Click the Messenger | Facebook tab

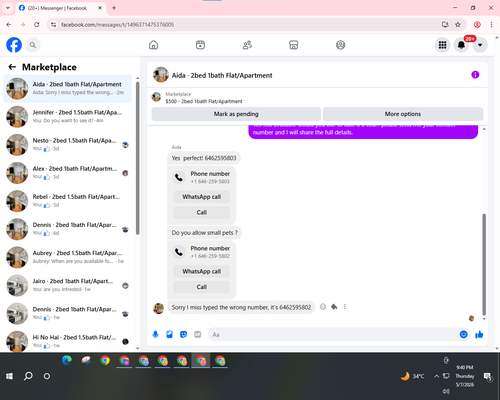tap(61, 8)
